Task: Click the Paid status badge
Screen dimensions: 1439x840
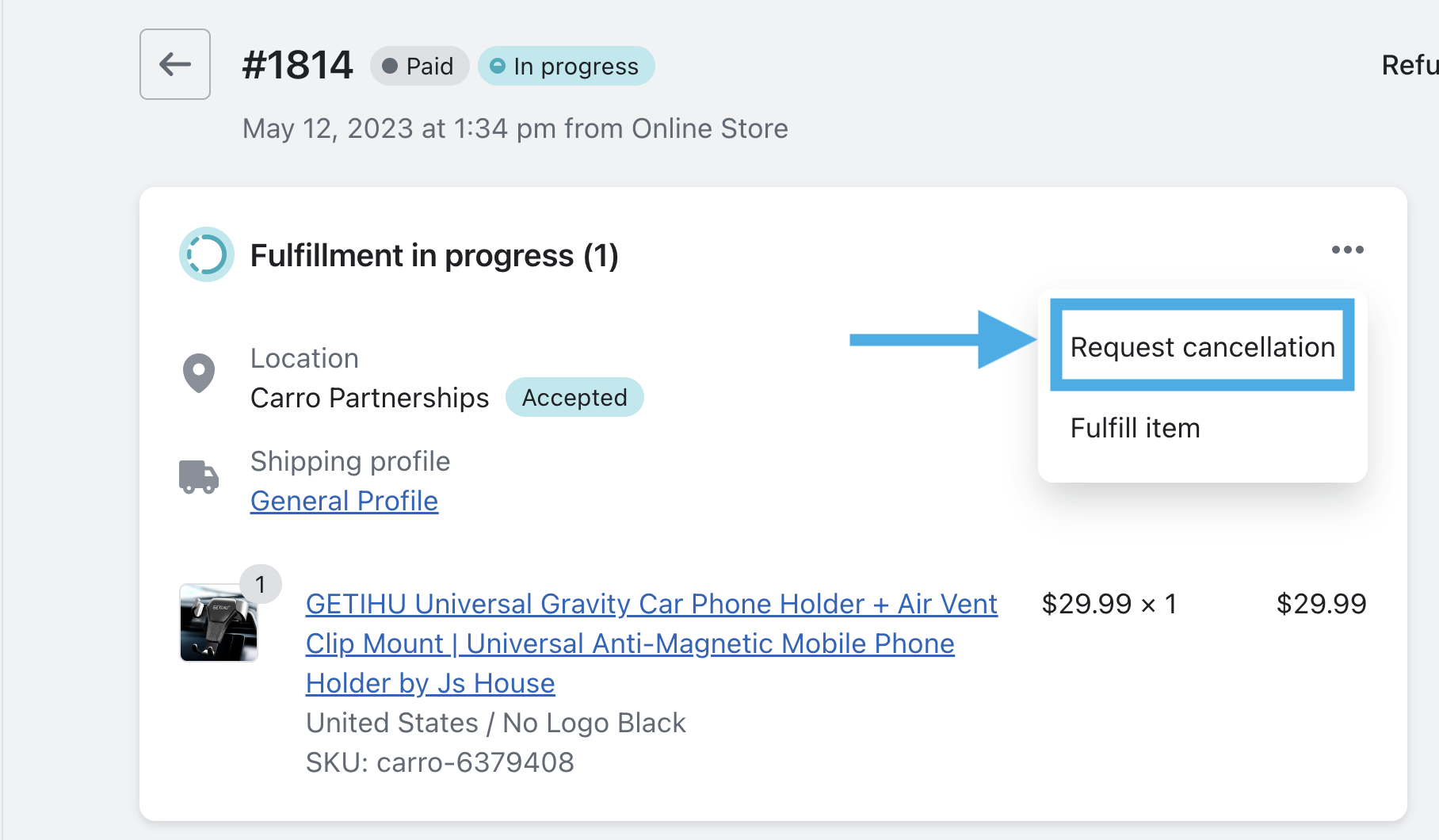Action: click(419, 66)
